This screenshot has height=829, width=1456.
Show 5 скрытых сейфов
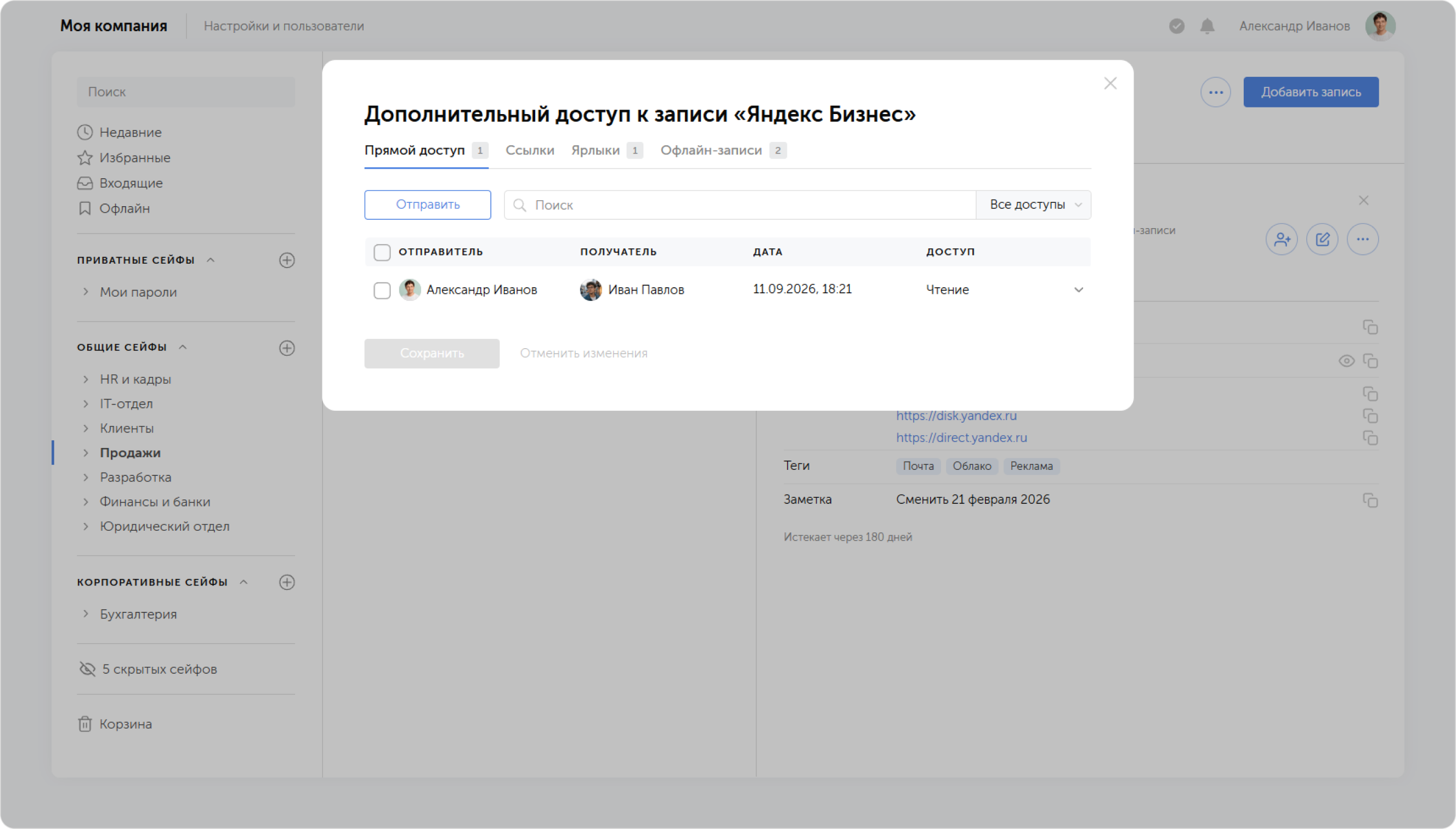pos(148,669)
